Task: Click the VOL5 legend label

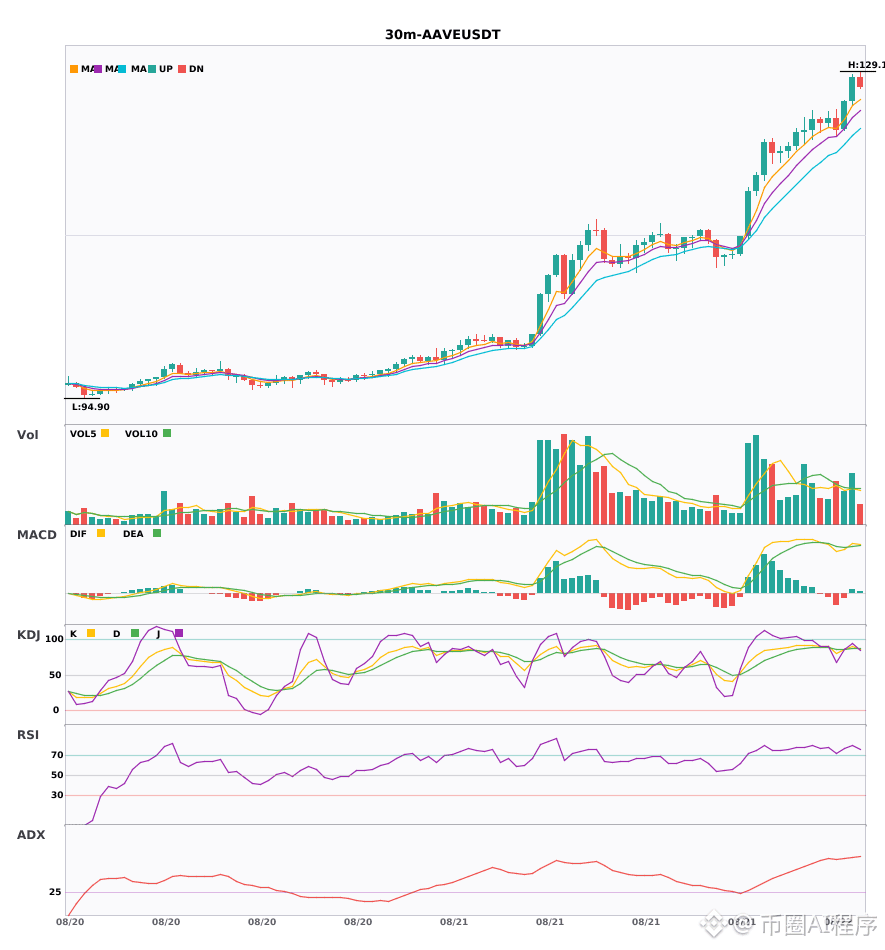Action: [x=83, y=434]
